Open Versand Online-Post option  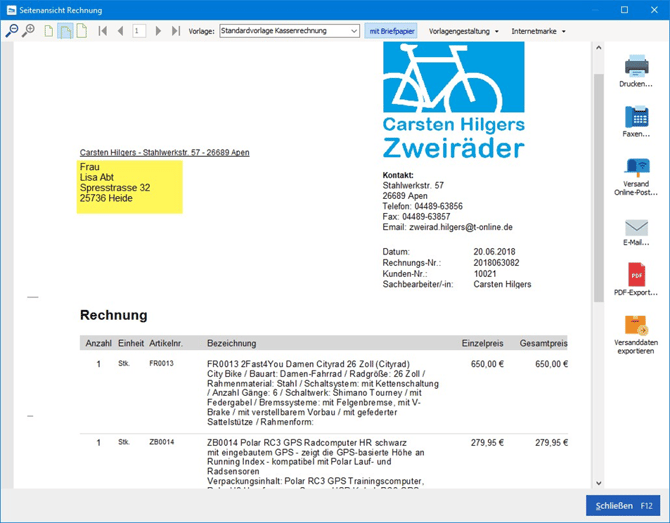[636, 176]
